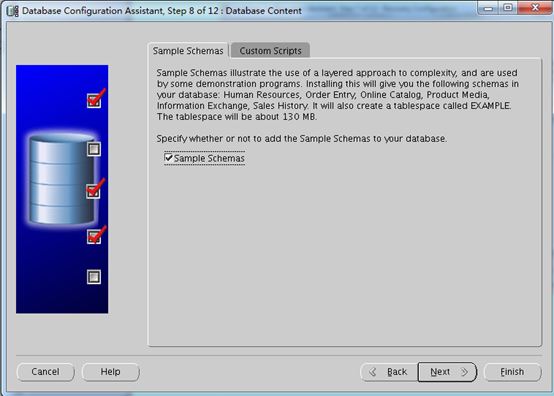Screen dimensions: 554x396
Task: Click the bottom empty box on the blue panel
Action: pyautogui.click(x=94, y=277)
